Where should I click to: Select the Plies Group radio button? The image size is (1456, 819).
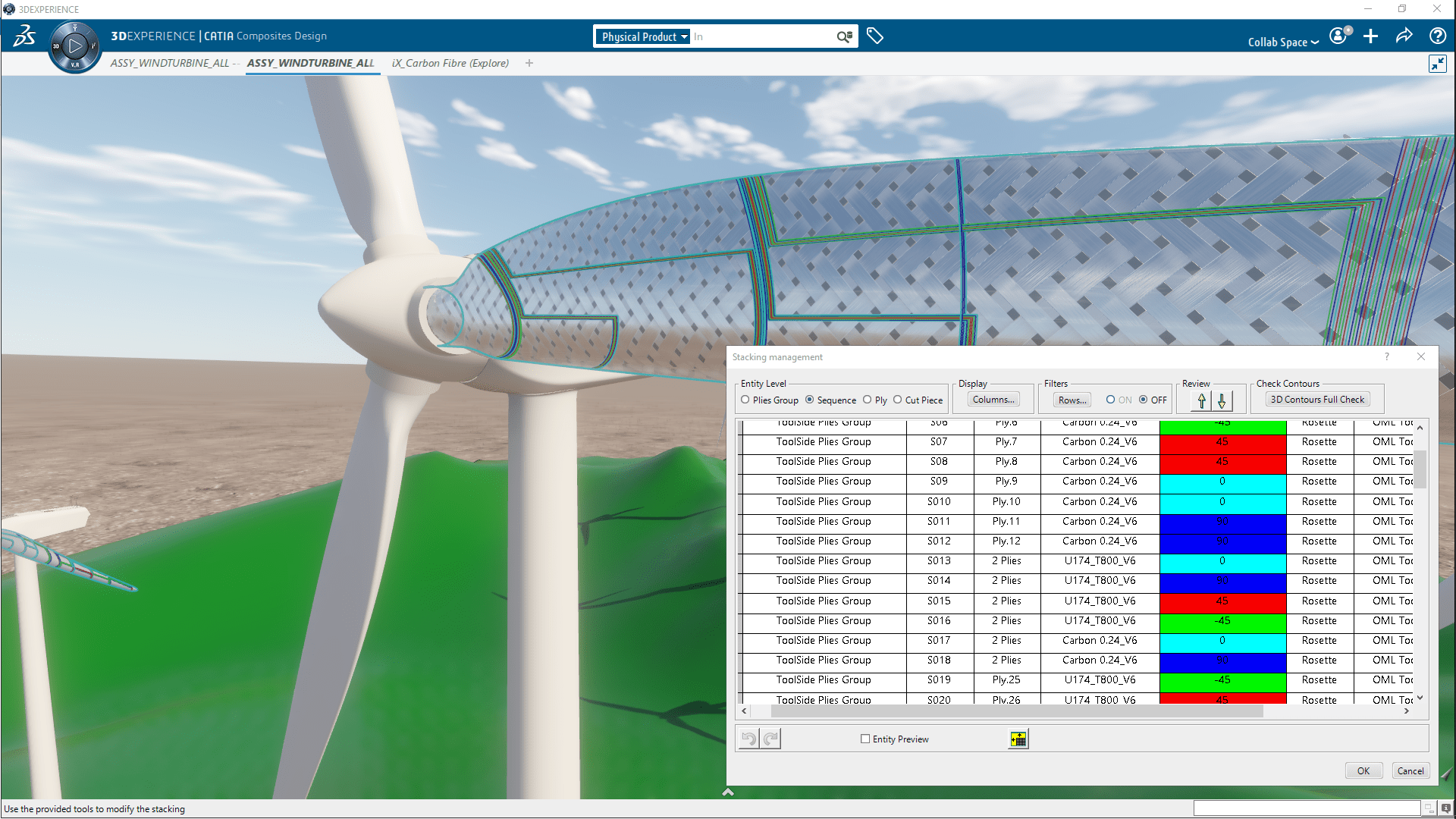[745, 400]
